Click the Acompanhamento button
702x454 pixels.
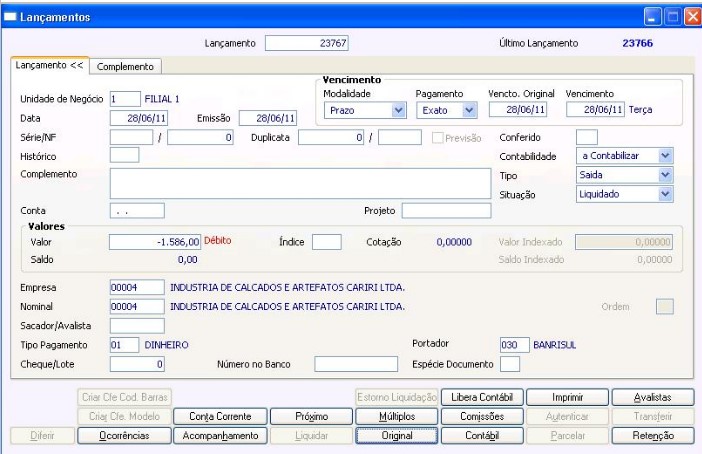click(x=220, y=436)
